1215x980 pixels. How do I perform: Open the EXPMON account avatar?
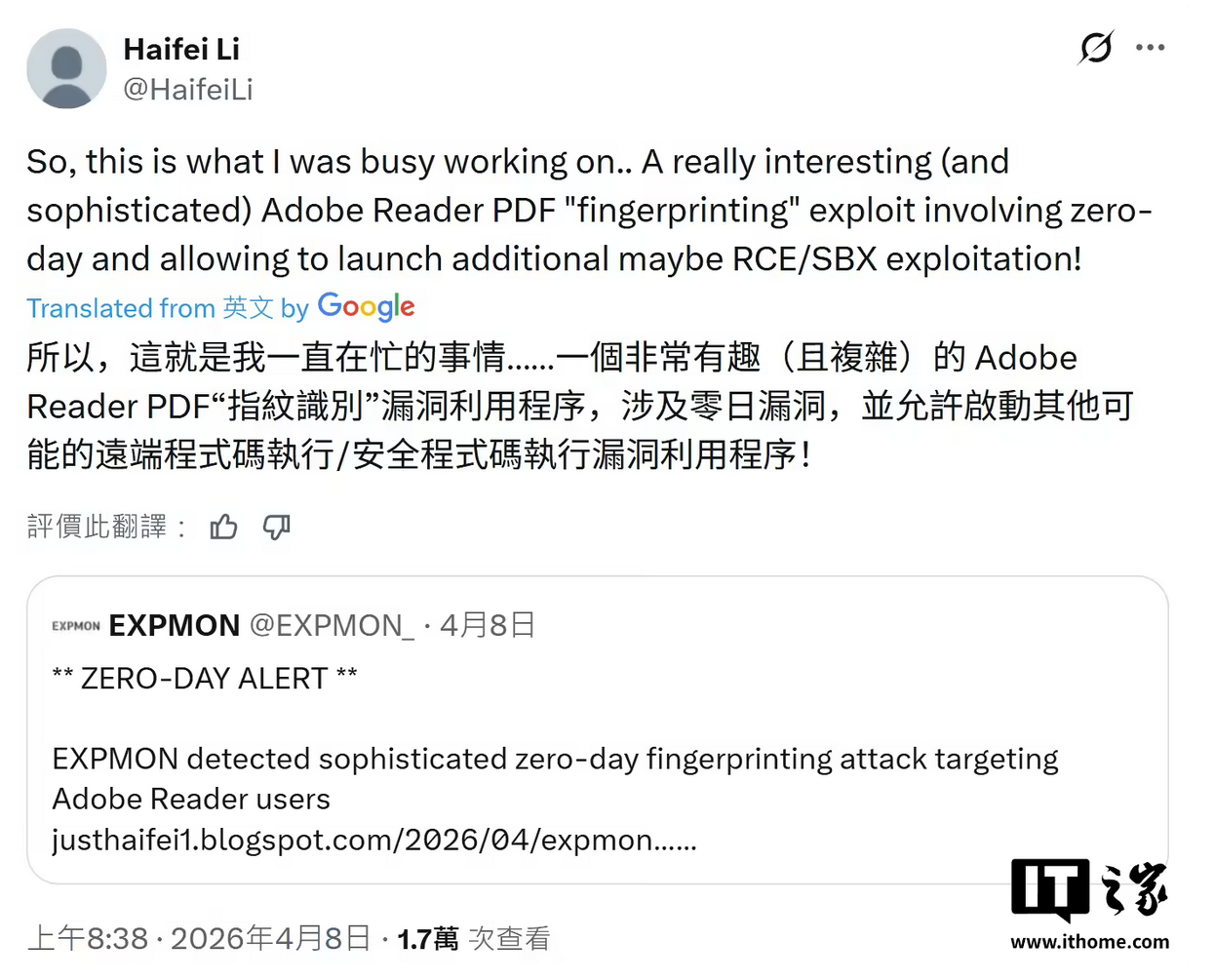point(76,626)
